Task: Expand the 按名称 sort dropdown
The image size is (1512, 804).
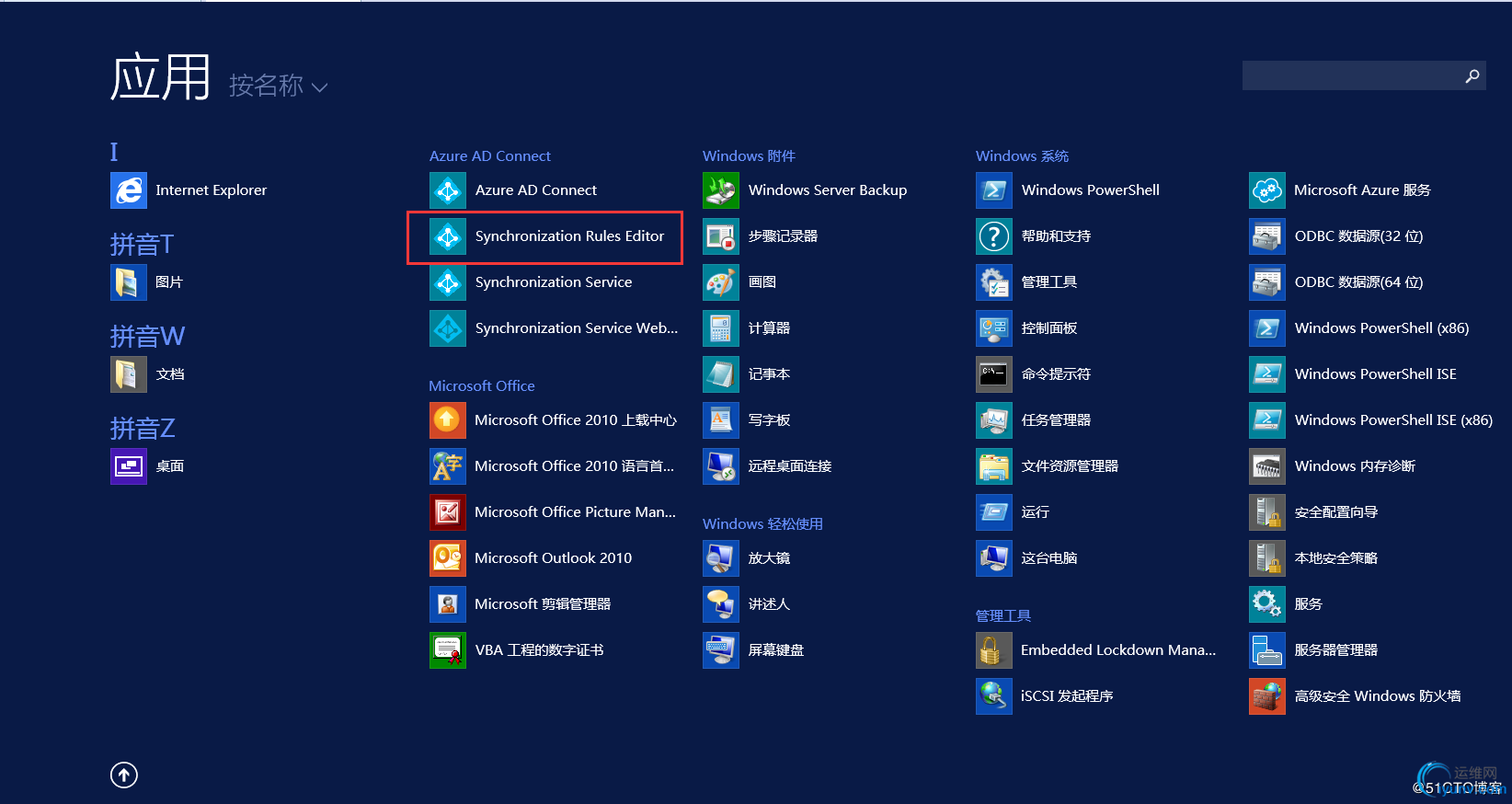Action: click(x=278, y=86)
